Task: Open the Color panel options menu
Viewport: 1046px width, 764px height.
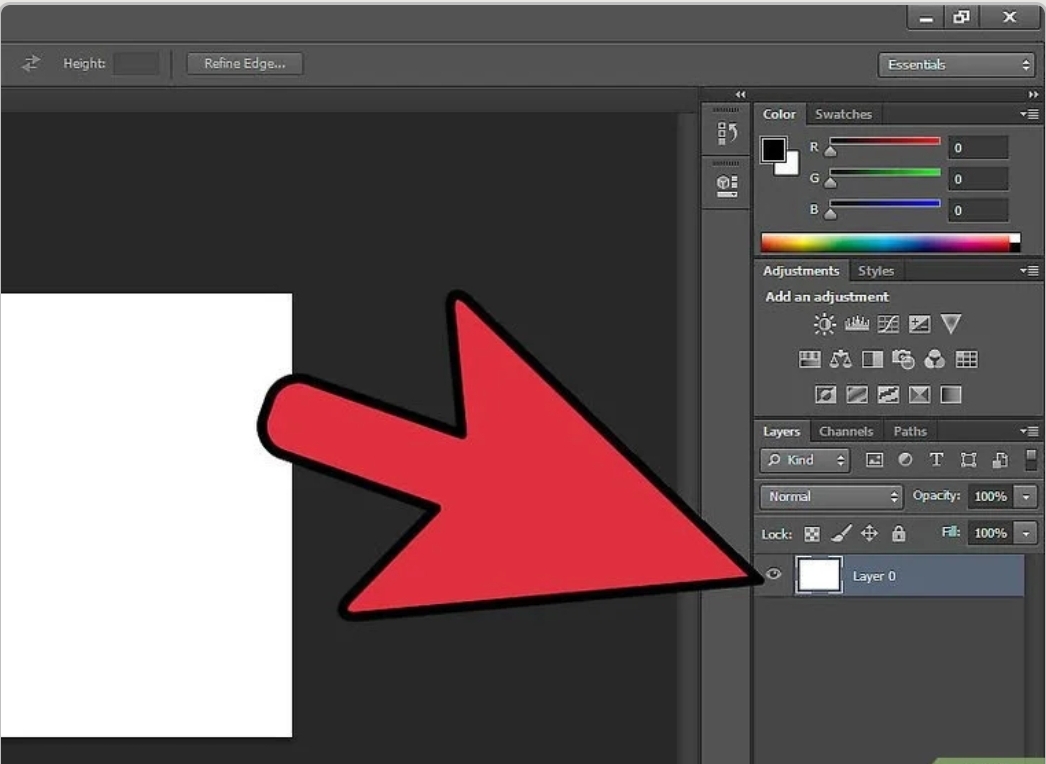Action: tap(1029, 114)
